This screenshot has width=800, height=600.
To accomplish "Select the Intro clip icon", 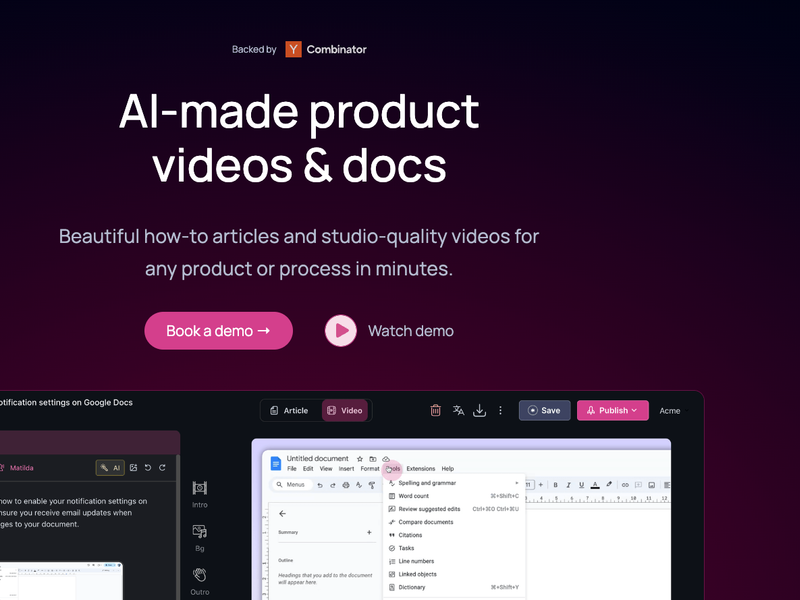I will click(200, 488).
